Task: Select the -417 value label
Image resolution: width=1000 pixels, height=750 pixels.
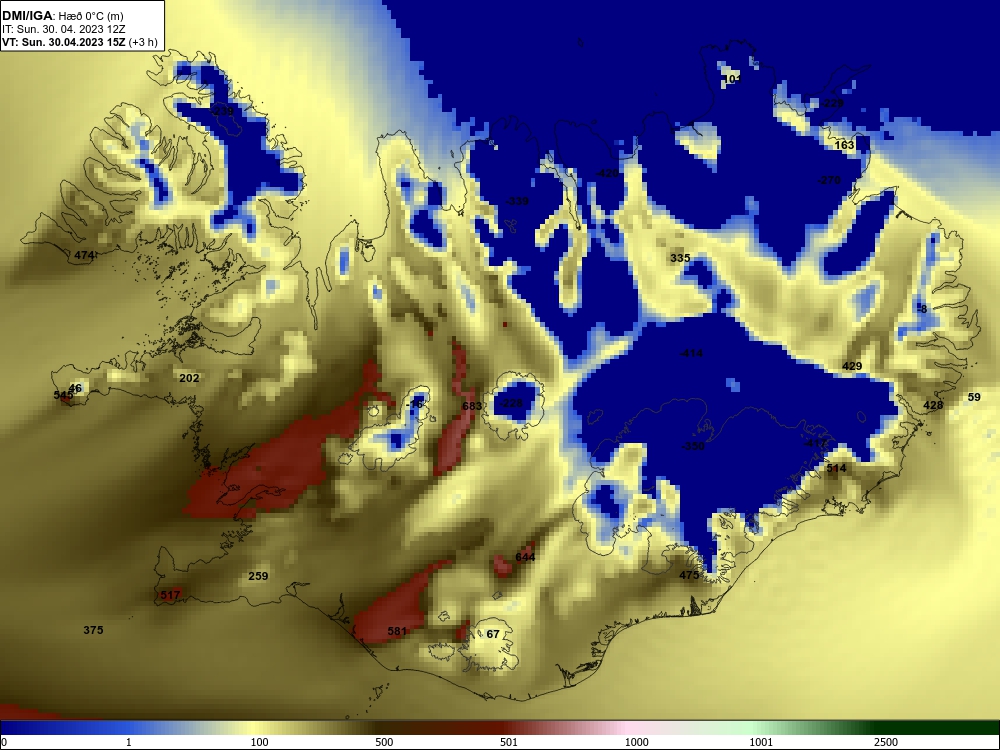Action: [x=816, y=443]
